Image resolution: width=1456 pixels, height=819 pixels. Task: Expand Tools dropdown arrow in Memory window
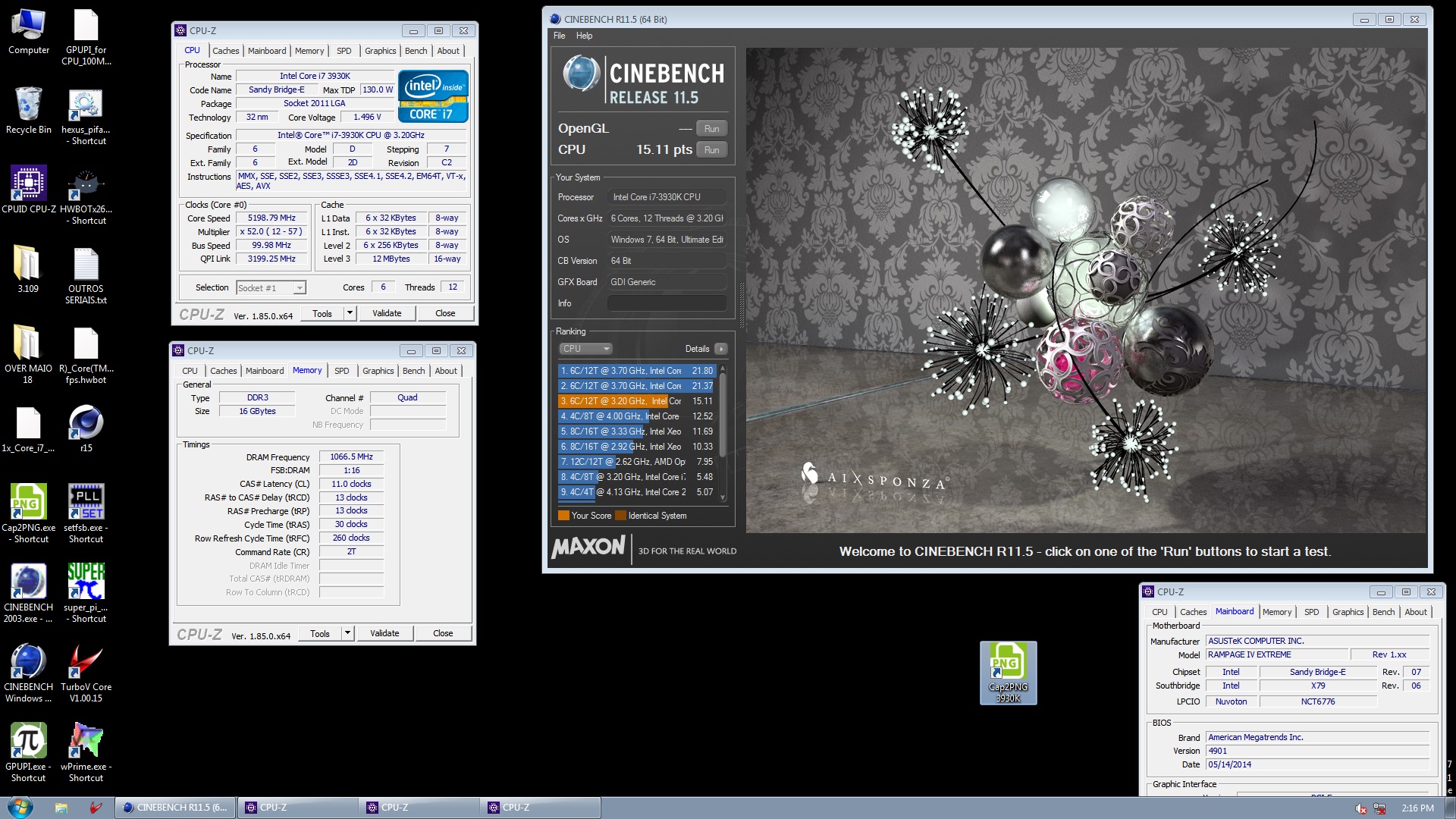click(x=347, y=633)
